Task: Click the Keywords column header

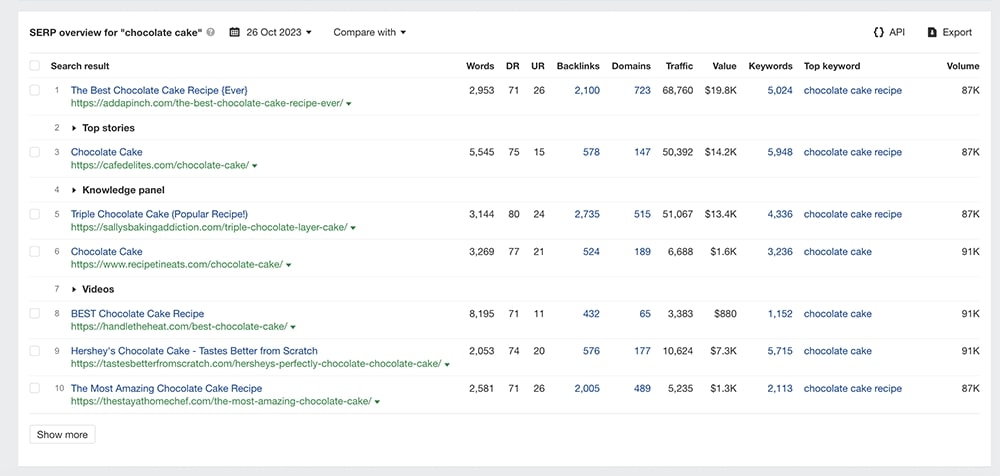Action: point(770,66)
